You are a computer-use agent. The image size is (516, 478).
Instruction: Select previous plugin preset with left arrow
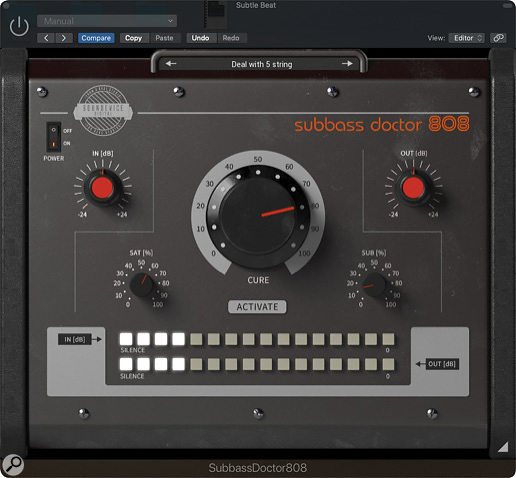tap(171, 63)
